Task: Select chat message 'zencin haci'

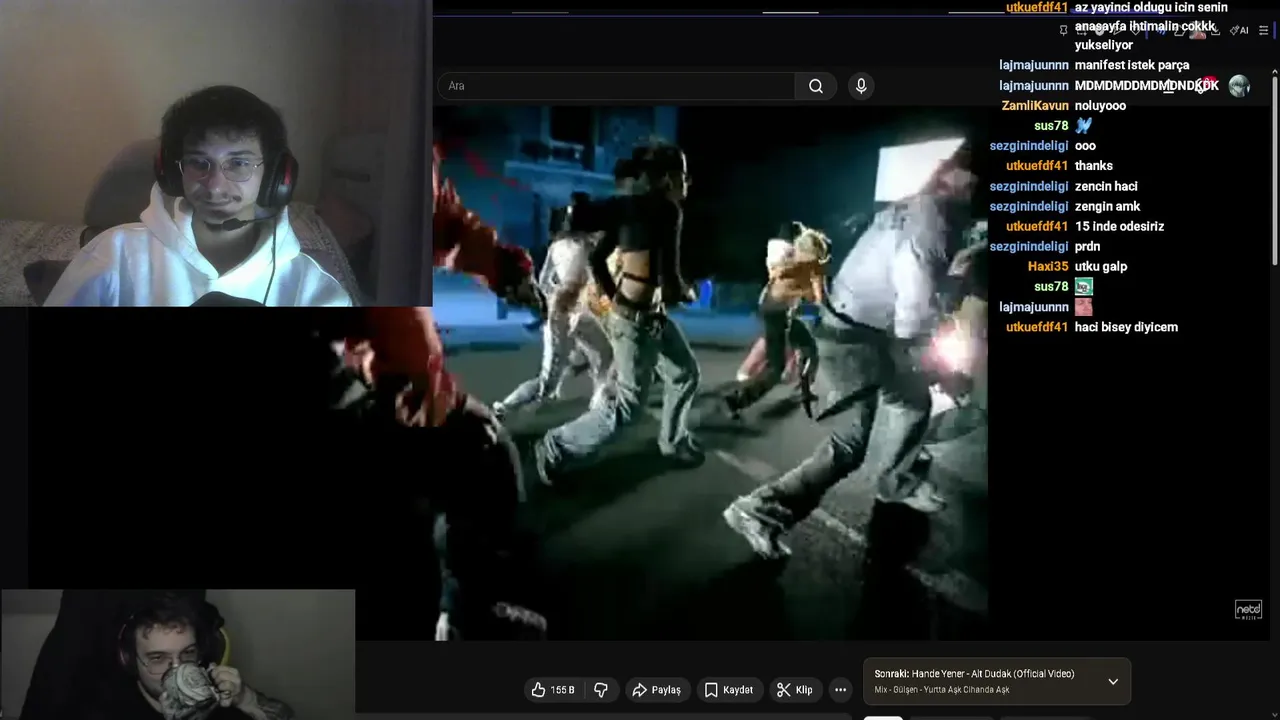Action: pos(1106,187)
